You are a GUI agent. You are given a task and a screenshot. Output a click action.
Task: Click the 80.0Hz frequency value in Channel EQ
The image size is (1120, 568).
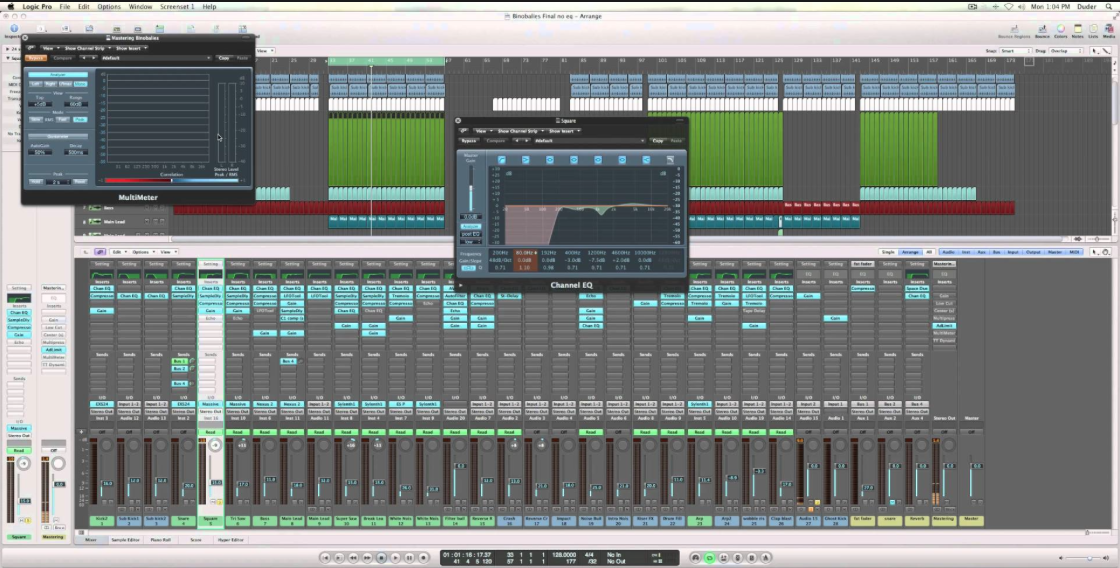coord(526,253)
